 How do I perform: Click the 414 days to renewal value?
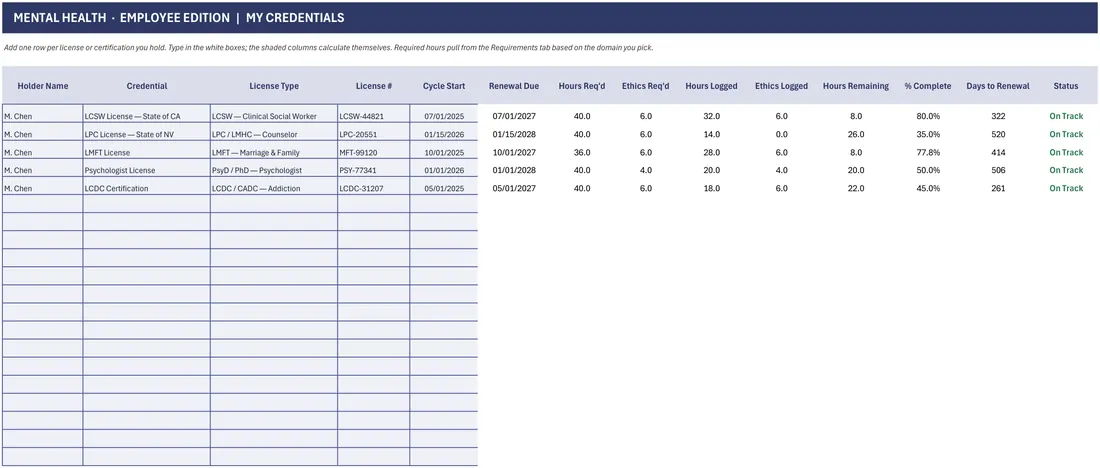tap(998, 152)
